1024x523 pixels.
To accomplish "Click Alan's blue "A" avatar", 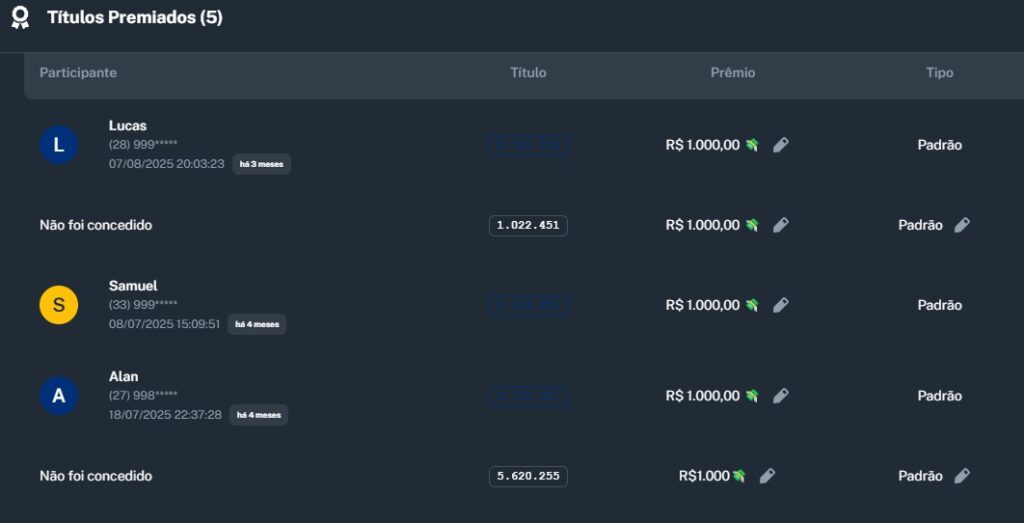I will coord(59,396).
